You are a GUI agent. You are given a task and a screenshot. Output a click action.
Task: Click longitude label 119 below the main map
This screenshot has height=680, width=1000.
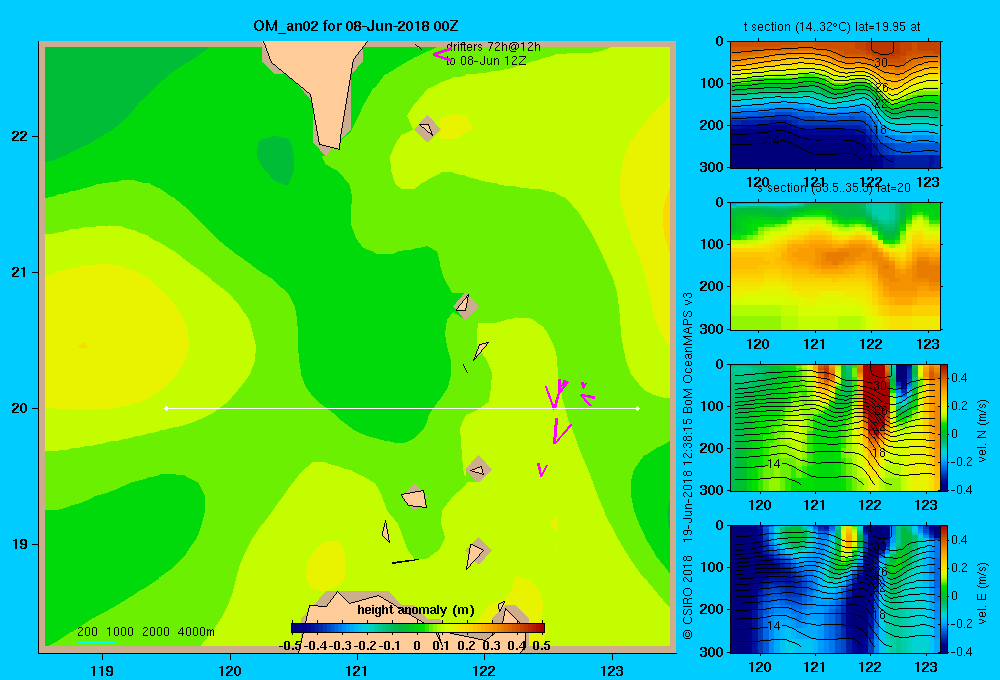click(102, 671)
